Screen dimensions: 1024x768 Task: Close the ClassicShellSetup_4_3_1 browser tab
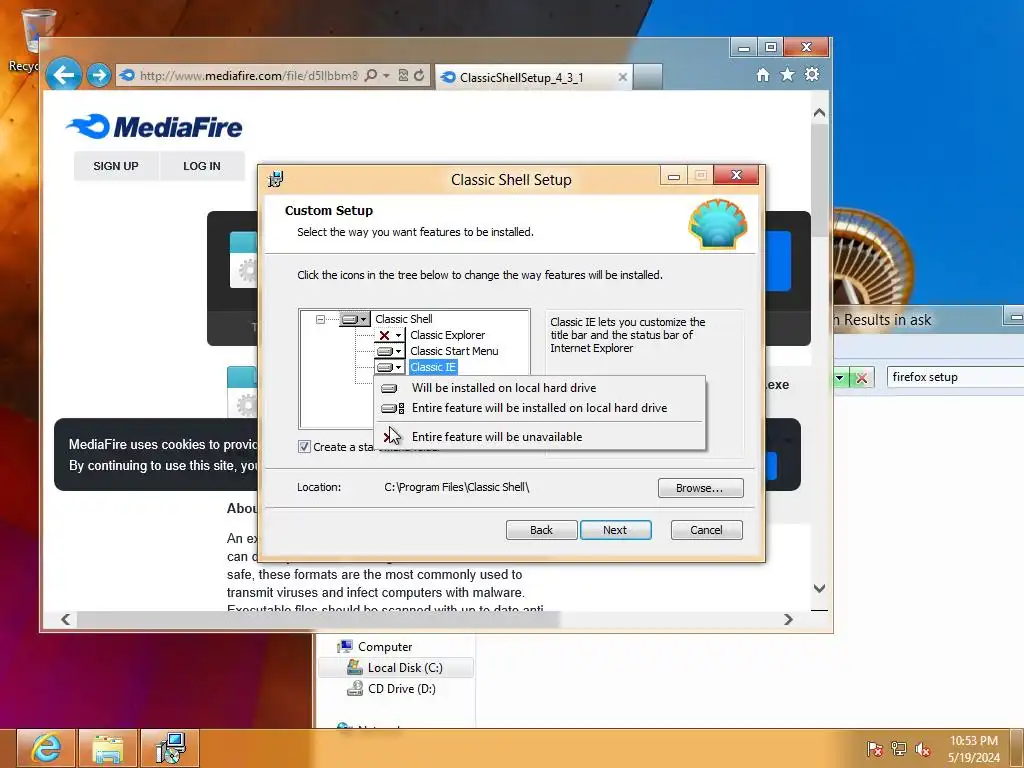[622, 77]
